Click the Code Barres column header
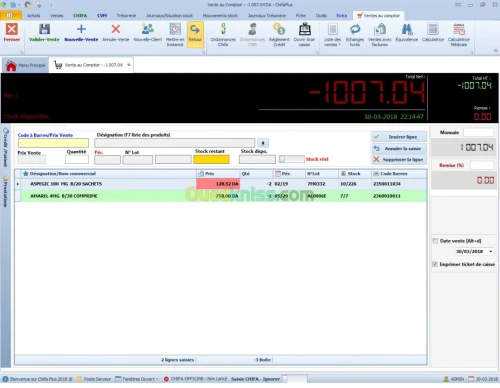 pos(399,174)
